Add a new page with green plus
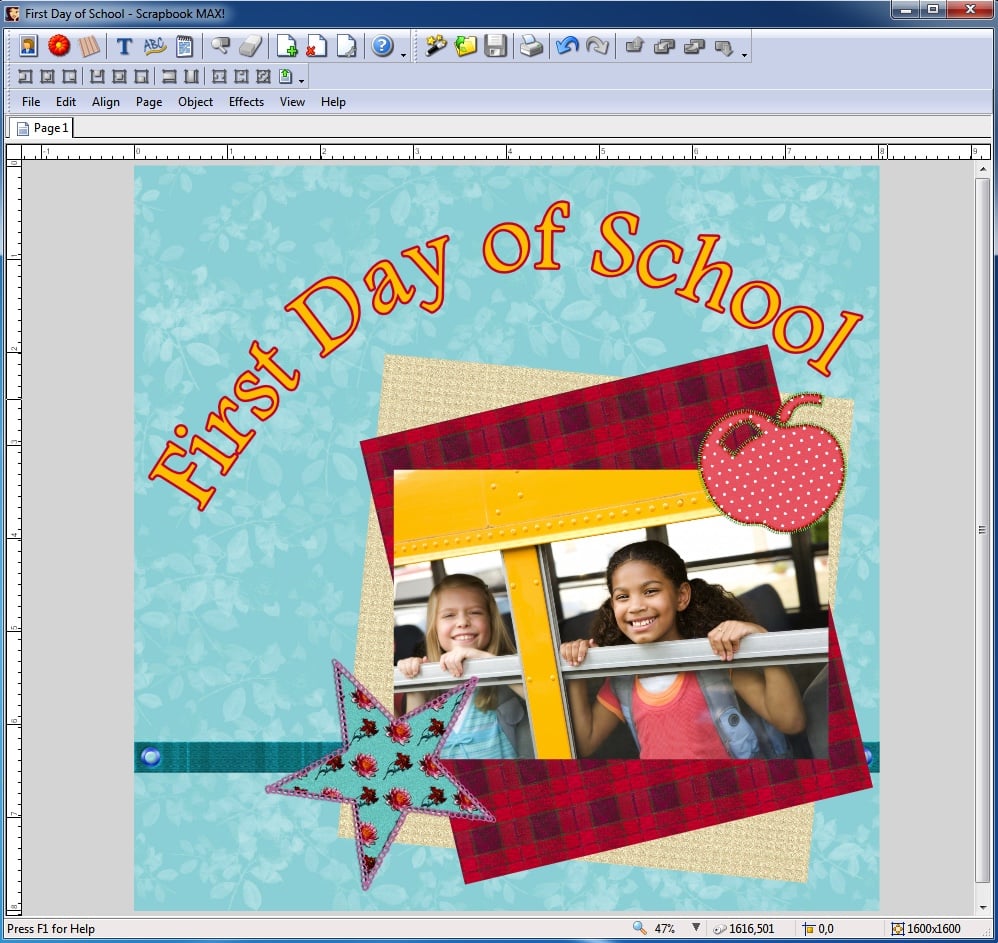The width and height of the screenshot is (998, 943). (286, 46)
